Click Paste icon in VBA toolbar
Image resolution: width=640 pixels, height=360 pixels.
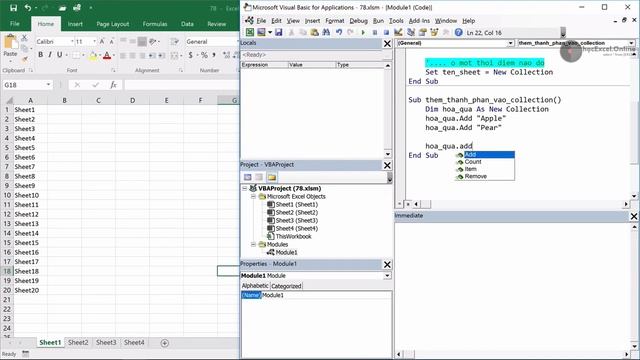(x=314, y=32)
